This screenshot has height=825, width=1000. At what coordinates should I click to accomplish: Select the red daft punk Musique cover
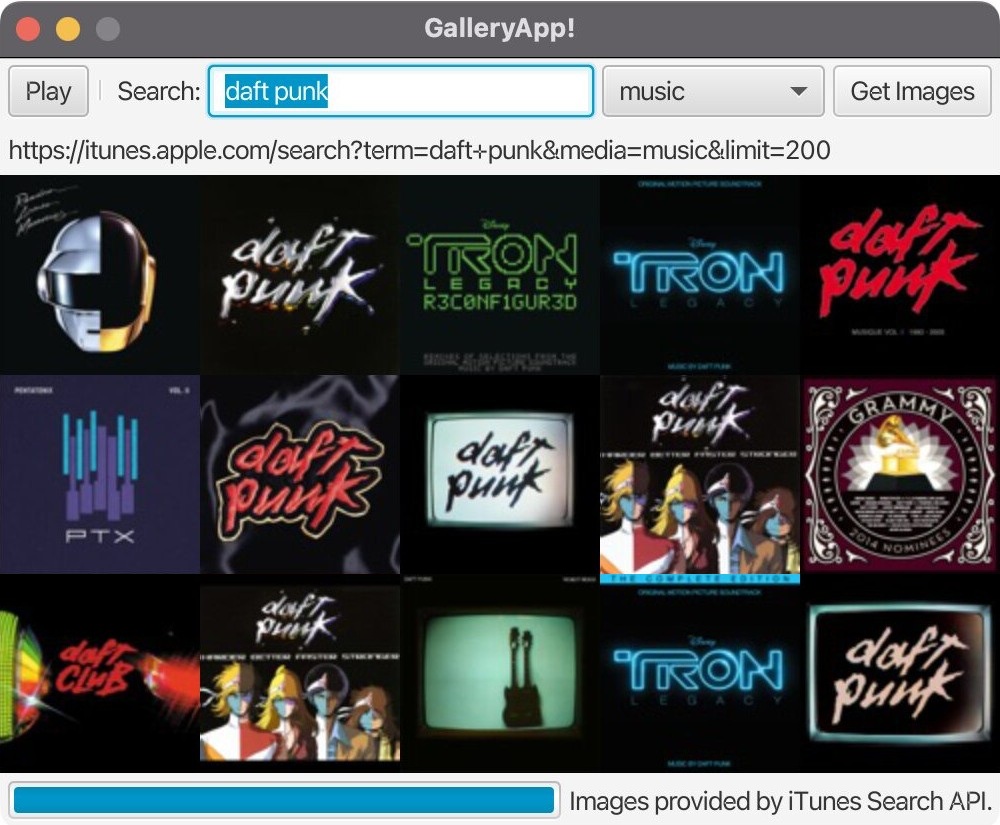[900, 275]
